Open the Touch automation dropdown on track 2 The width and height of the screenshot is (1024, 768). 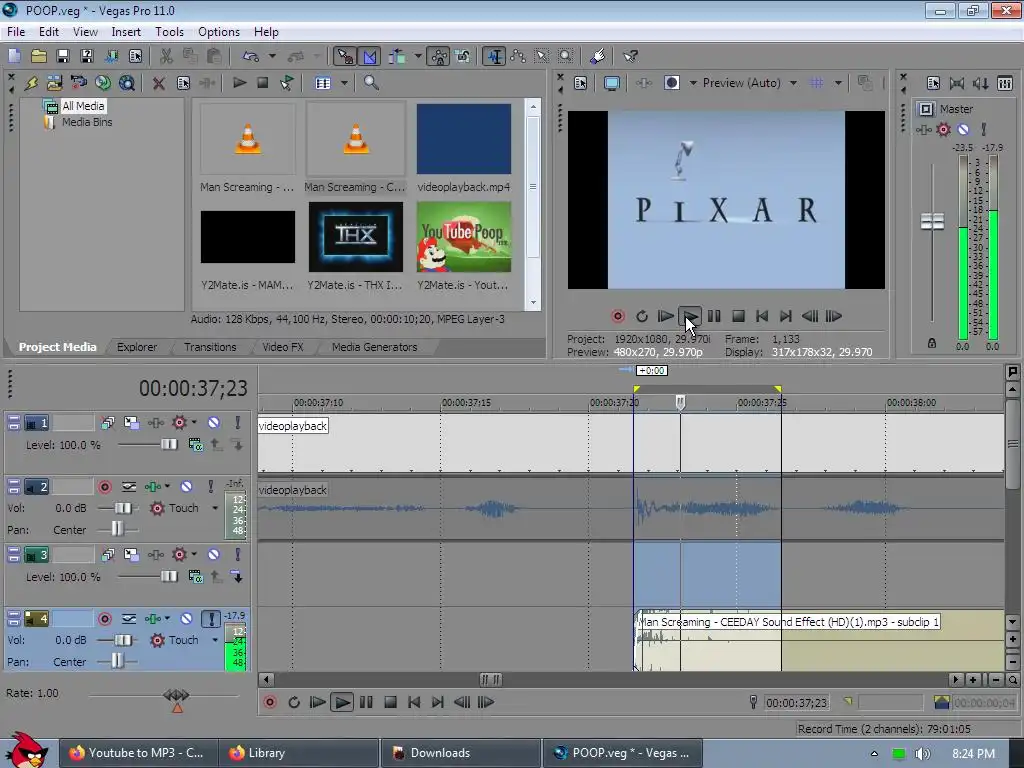coord(215,508)
